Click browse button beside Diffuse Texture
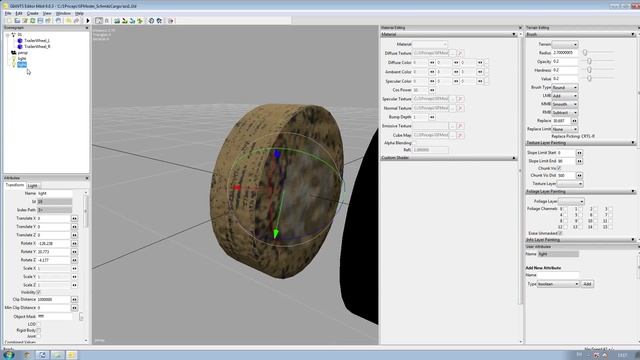The image size is (640, 360). [452, 53]
